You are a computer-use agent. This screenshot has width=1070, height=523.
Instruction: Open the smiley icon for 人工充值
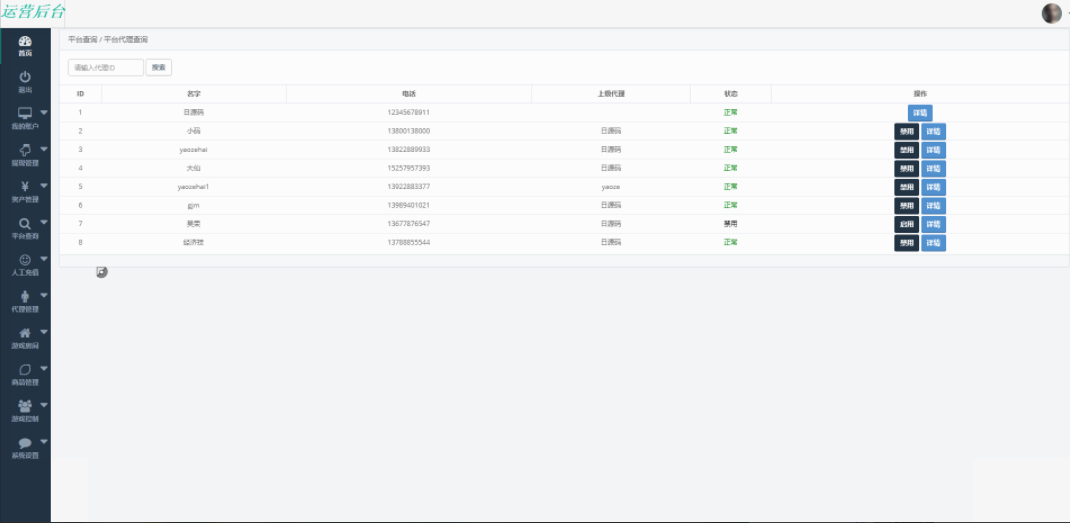[25, 259]
